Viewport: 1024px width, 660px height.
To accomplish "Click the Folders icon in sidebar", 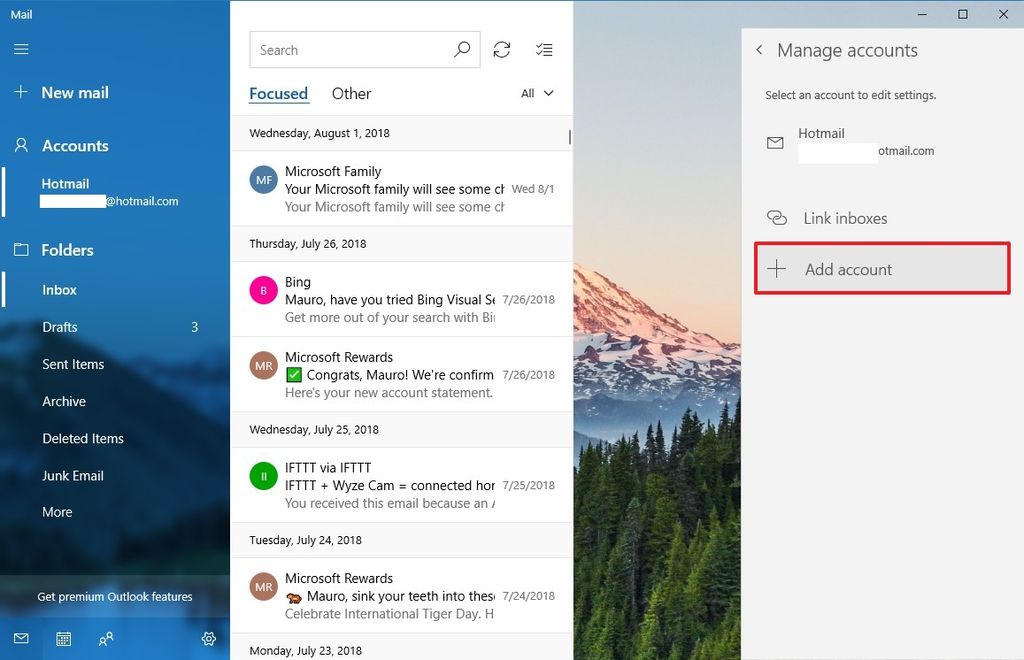I will tap(21, 249).
